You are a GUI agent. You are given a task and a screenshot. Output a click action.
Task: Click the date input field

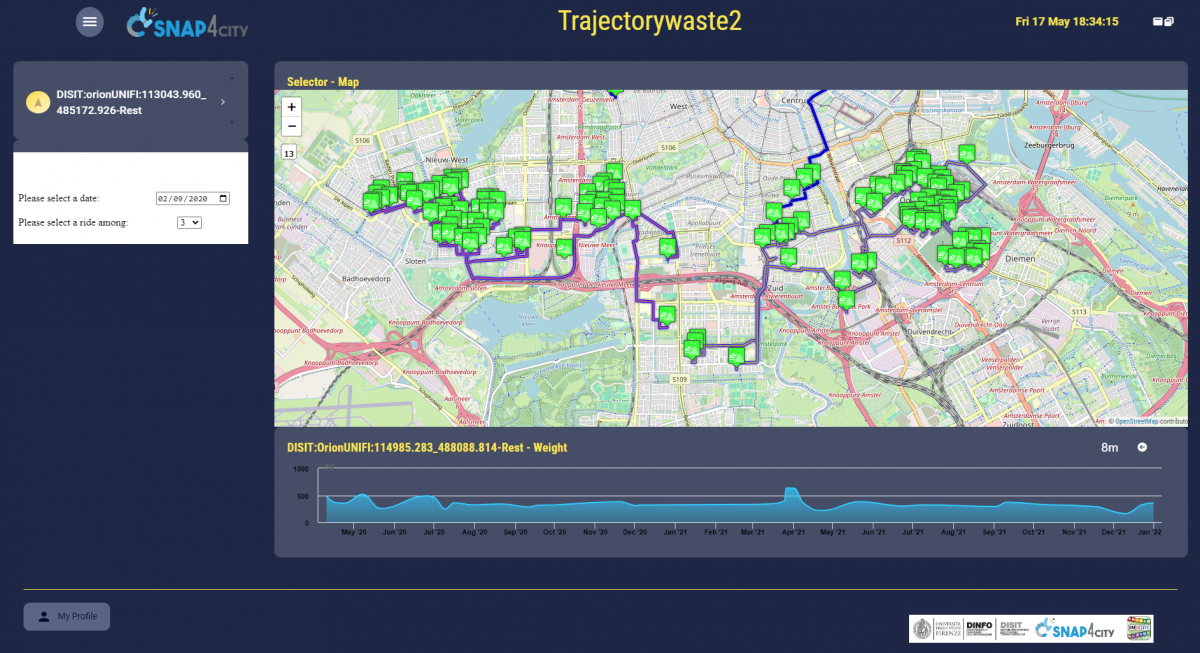[186, 198]
